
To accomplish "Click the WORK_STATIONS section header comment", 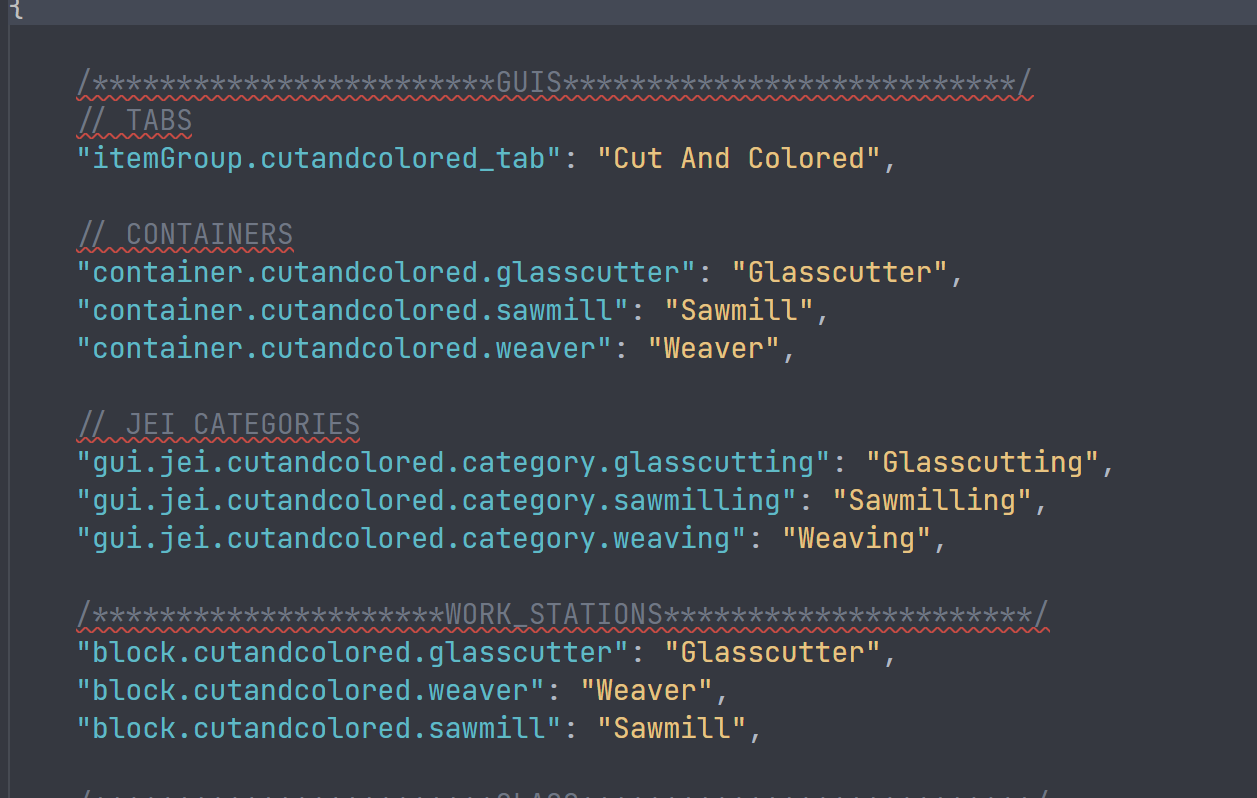I will pyautogui.click(x=563, y=614).
